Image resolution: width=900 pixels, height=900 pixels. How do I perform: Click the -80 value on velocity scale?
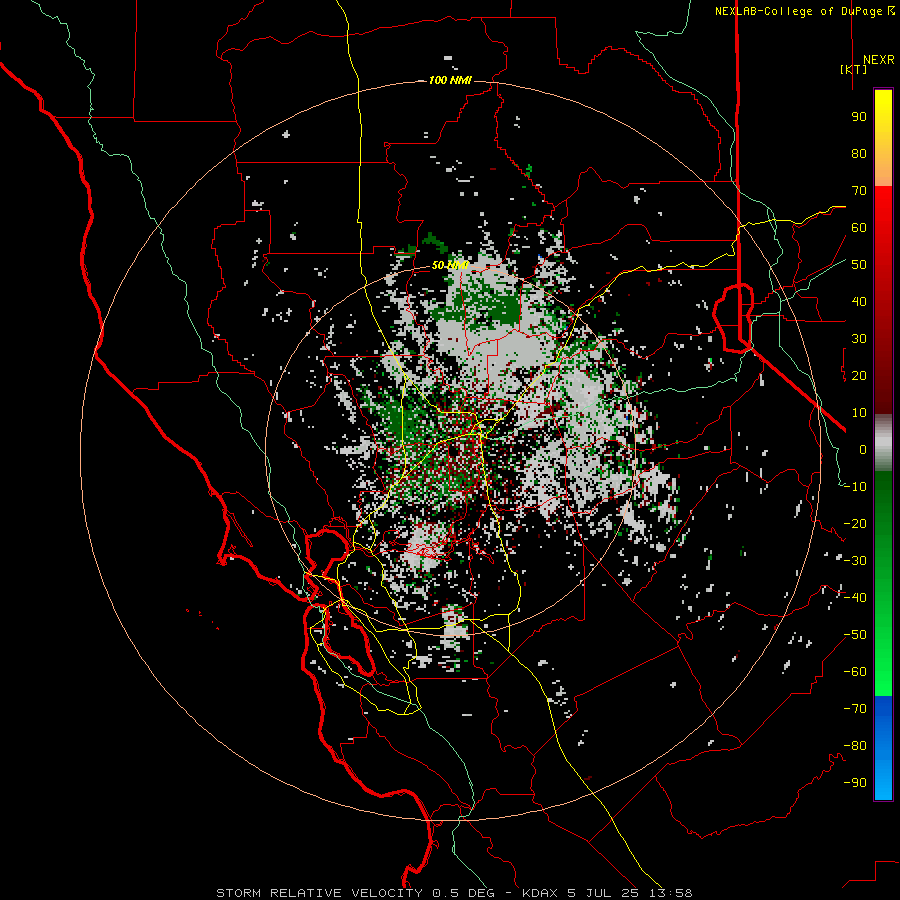coord(855,746)
